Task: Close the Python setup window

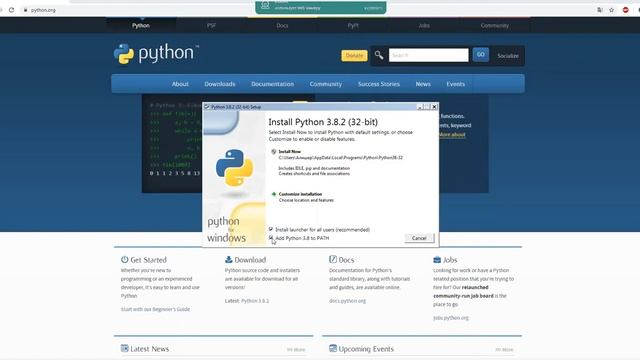Action: point(434,107)
